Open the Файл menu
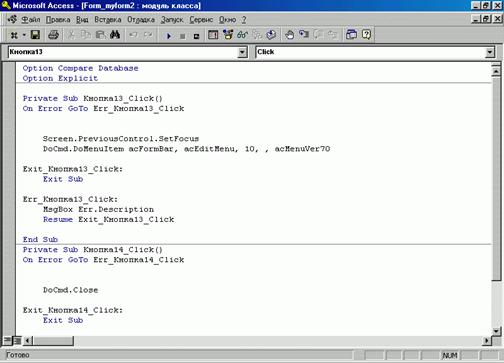 [x=31, y=20]
